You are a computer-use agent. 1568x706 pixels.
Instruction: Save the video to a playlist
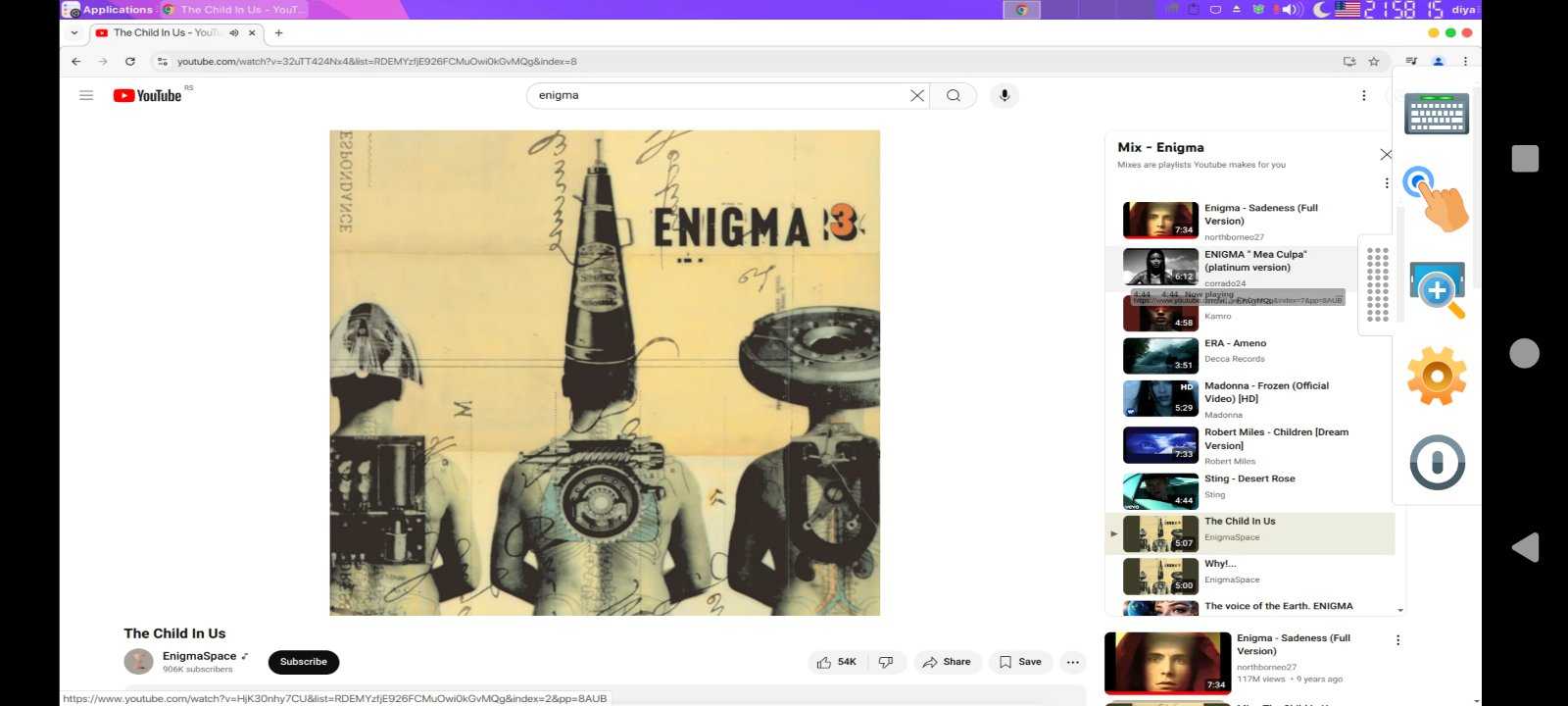1020,662
